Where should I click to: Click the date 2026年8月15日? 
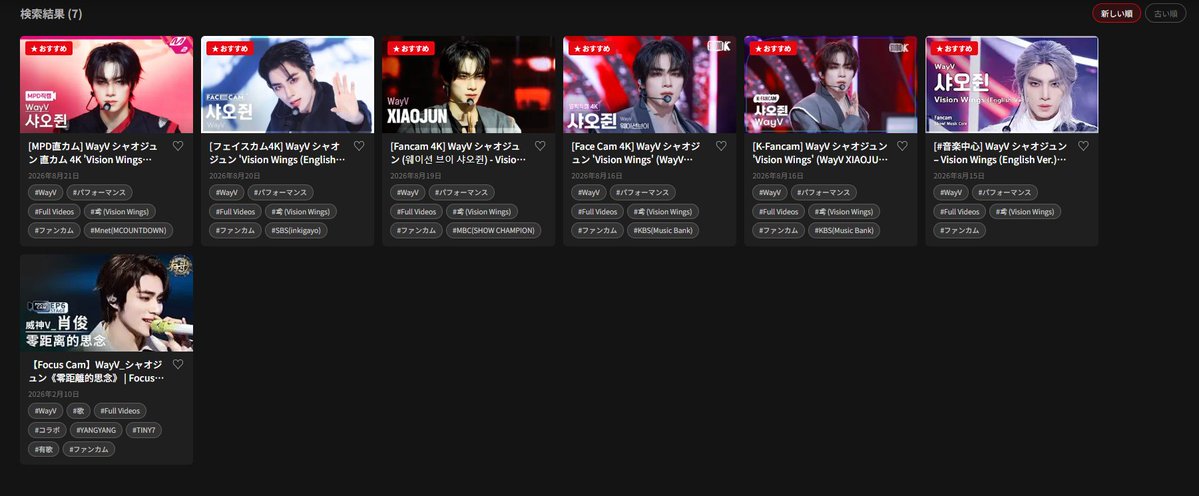coord(958,176)
